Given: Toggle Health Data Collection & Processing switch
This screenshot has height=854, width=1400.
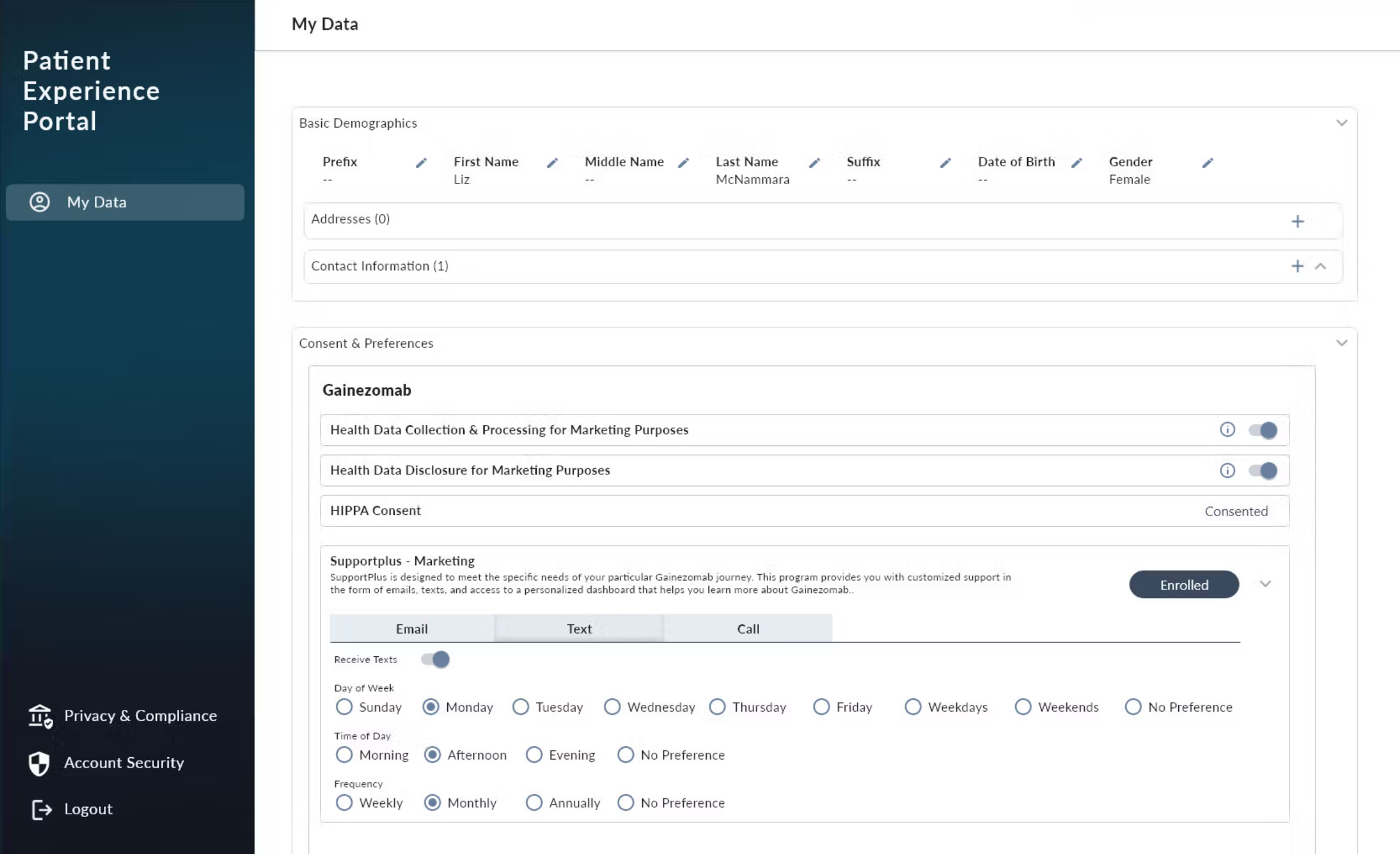Looking at the screenshot, I should pos(1263,430).
